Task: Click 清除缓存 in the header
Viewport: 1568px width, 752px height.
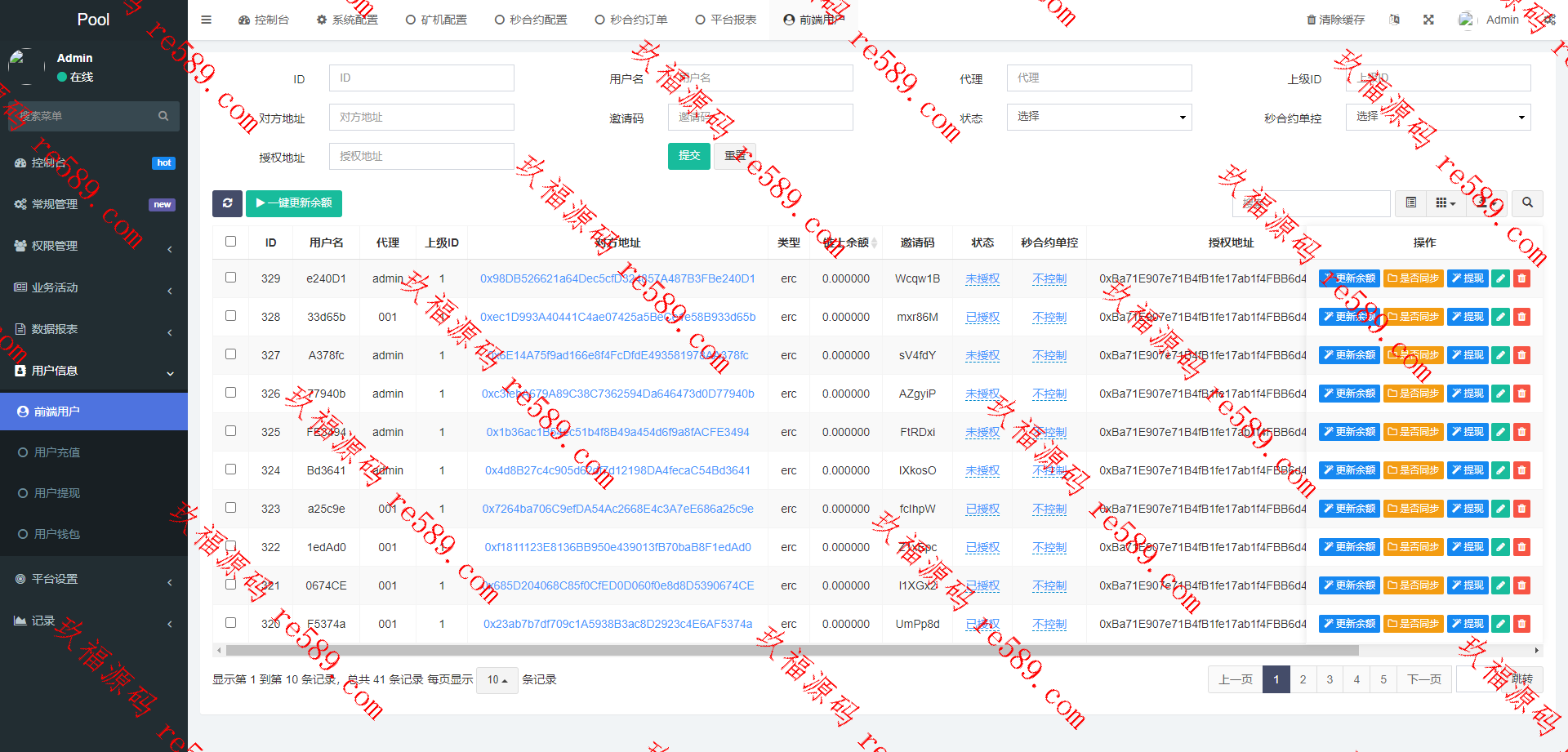Action: [x=1336, y=20]
